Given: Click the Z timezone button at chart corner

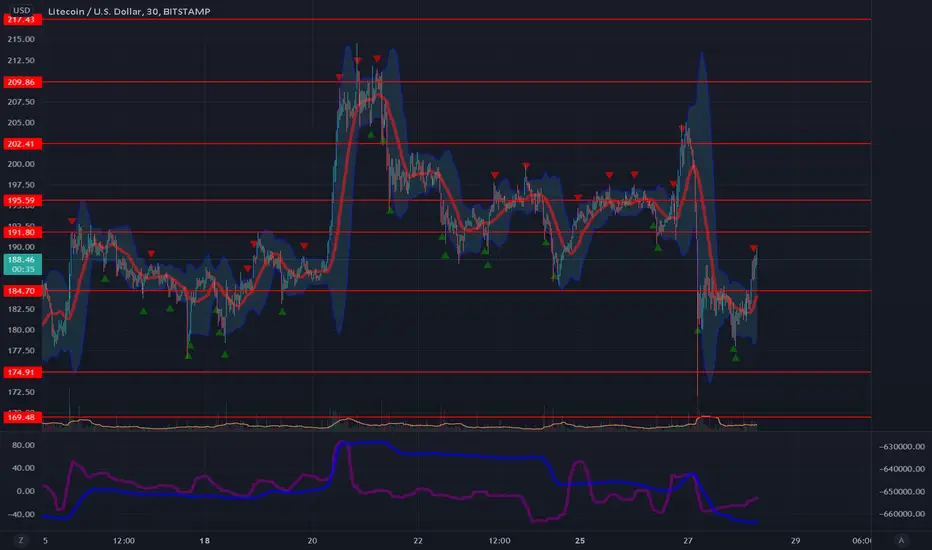Looking at the screenshot, I should [x=21, y=540].
